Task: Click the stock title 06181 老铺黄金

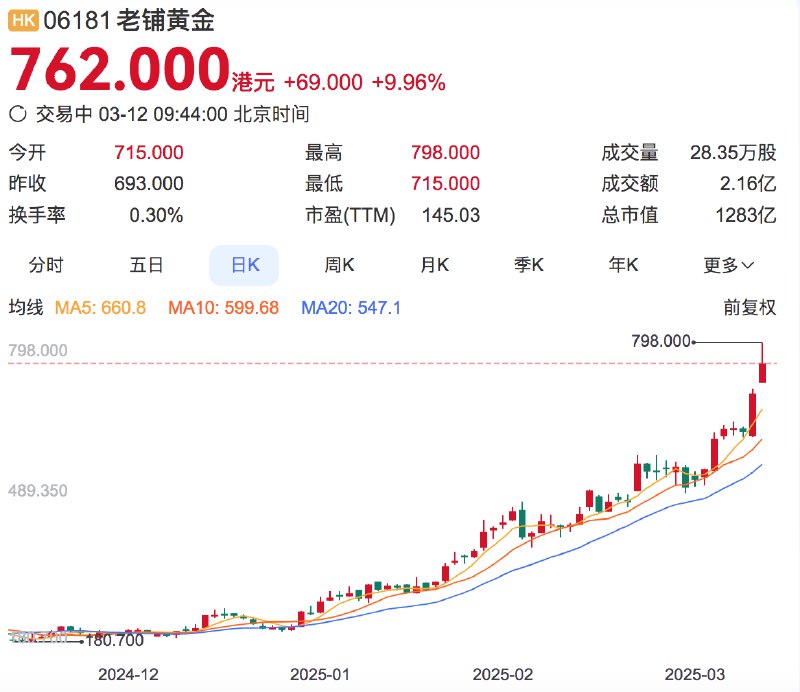Action: click(129, 21)
